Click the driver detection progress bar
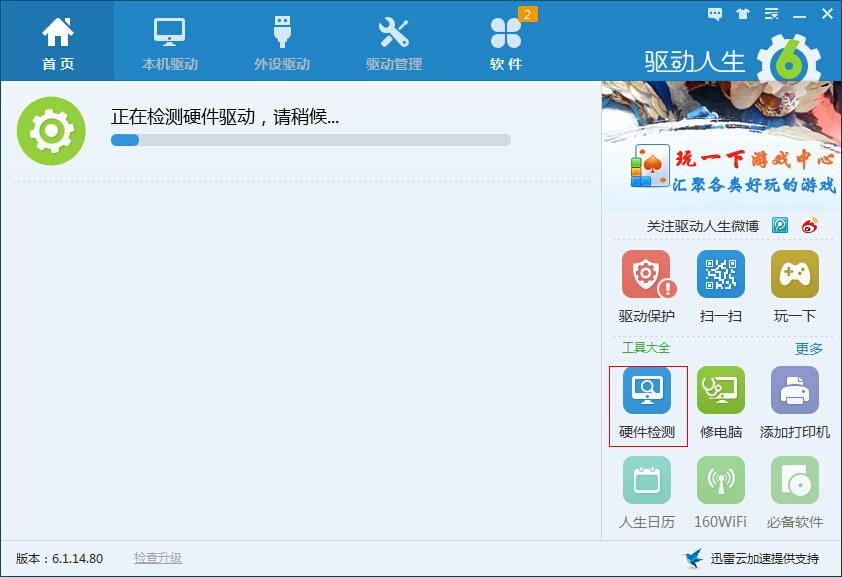 pos(310,140)
